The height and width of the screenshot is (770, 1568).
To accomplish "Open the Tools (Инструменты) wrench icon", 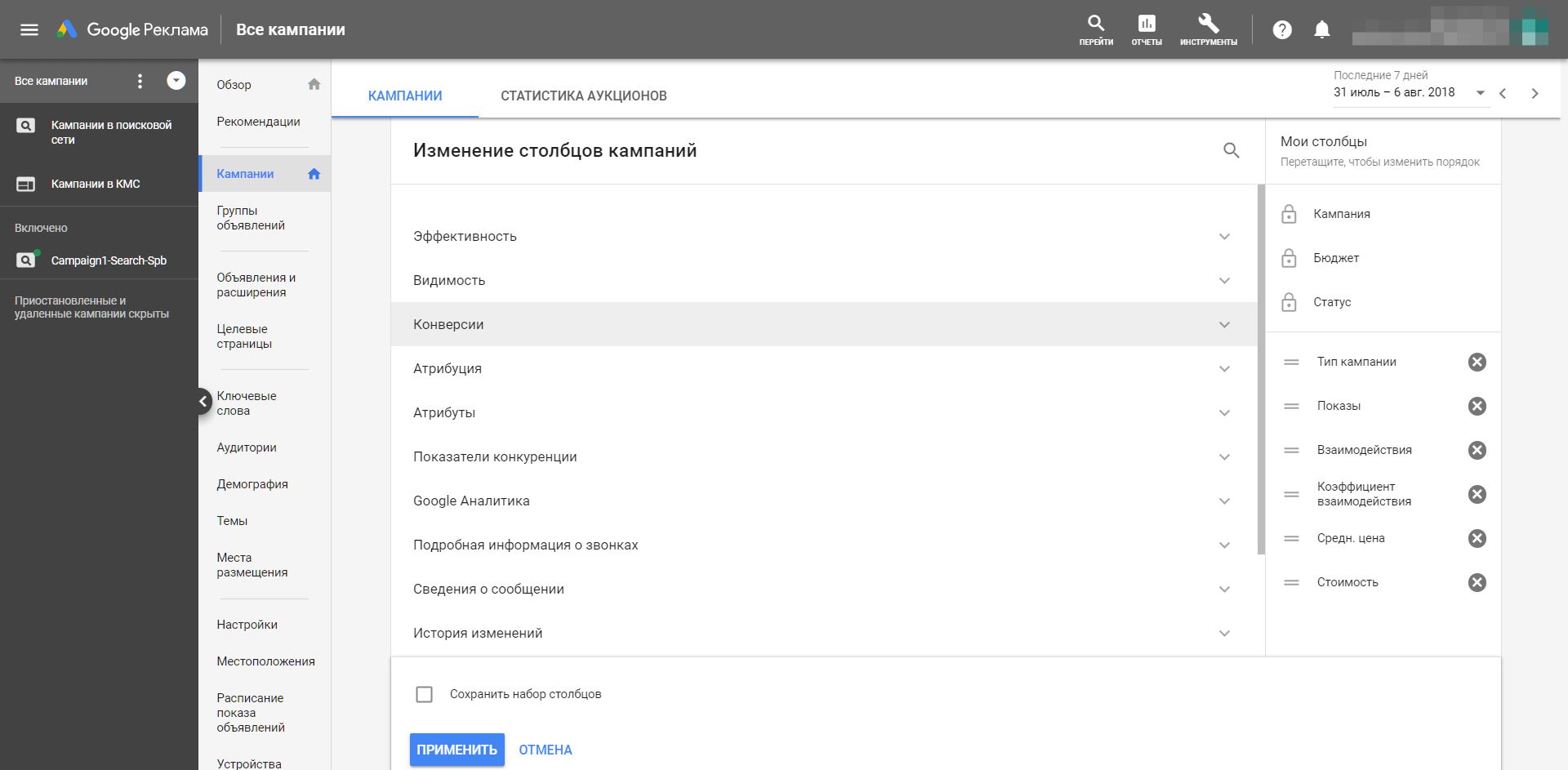I will (1208, 24).
